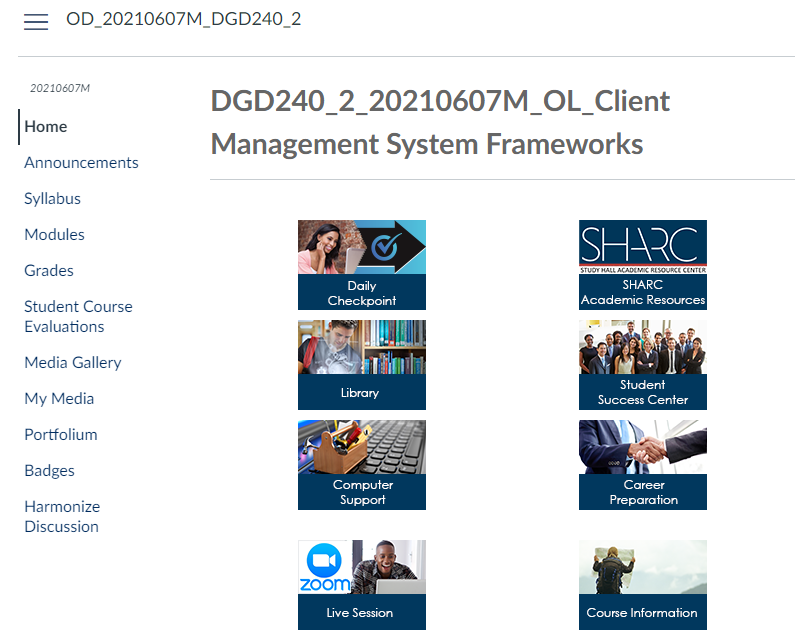The image size is (803, 640).
Task: Open the Career Preparation tile
Action: click(x=642, y=465)
